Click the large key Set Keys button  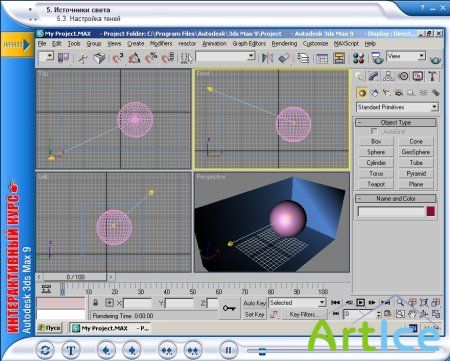point(229,308)
